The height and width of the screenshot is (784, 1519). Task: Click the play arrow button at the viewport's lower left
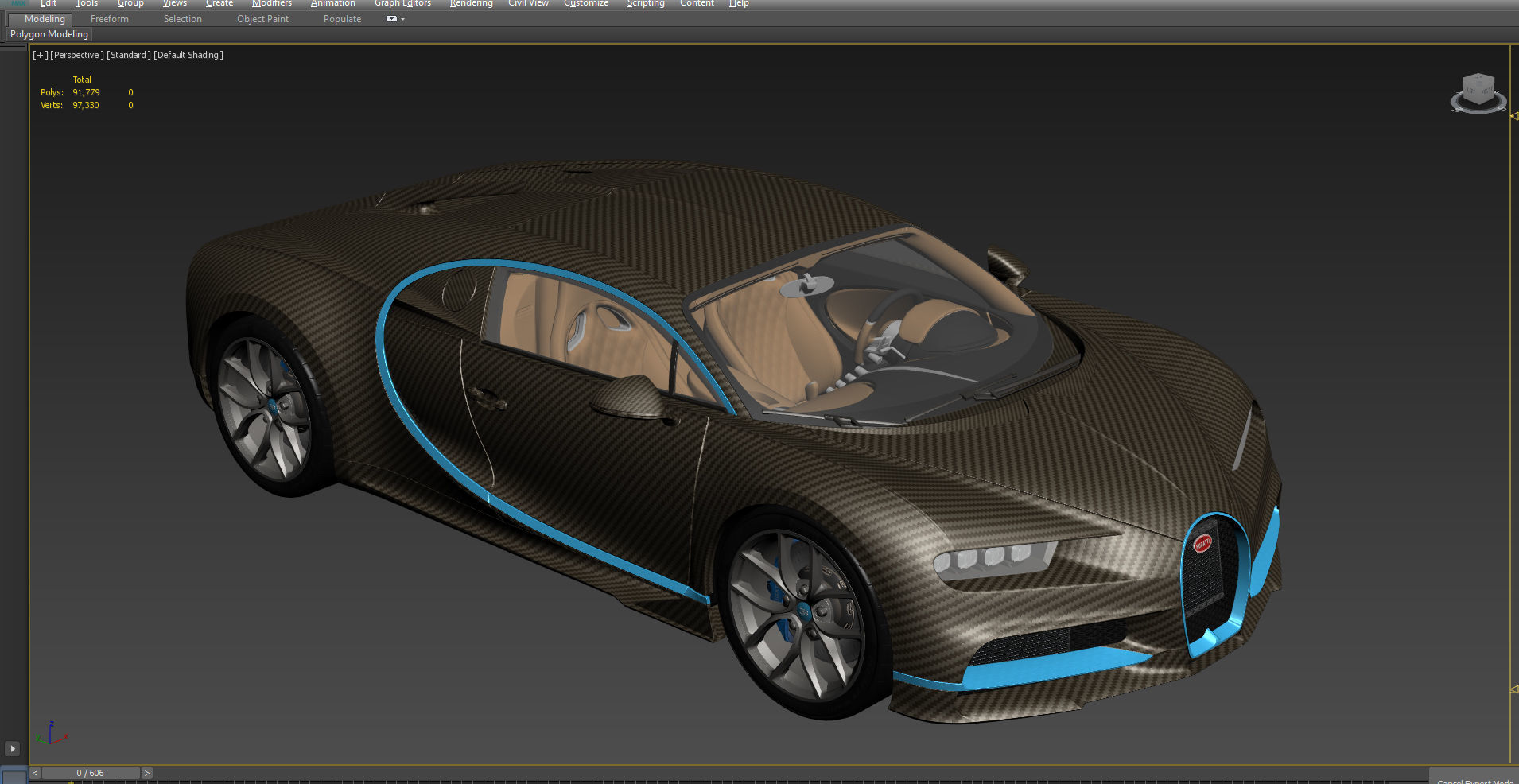click(12, 749)
